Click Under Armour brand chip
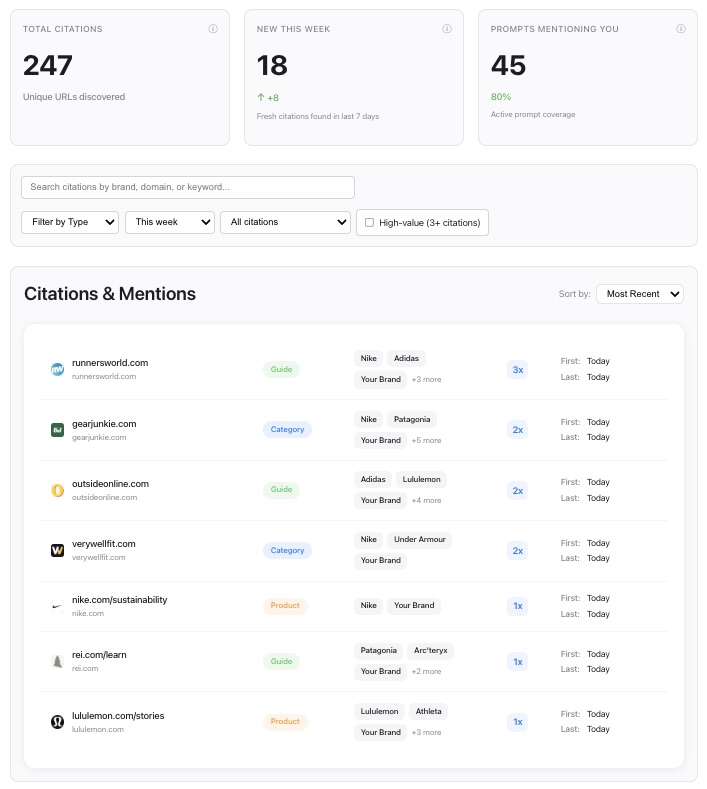Viewport: 707px width, 789px height. 420,539
